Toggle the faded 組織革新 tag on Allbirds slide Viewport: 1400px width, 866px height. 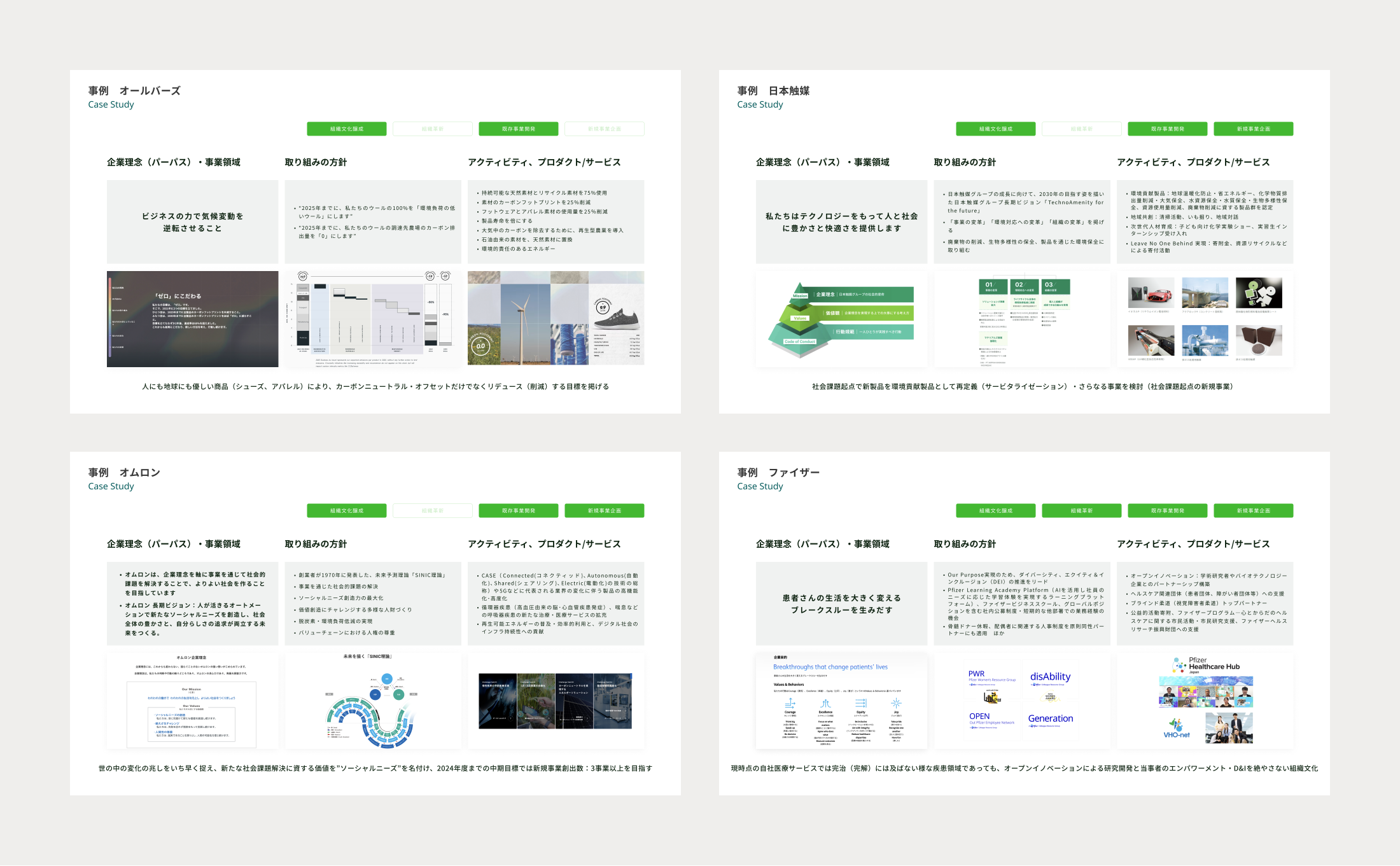click(x=433, y=129)
